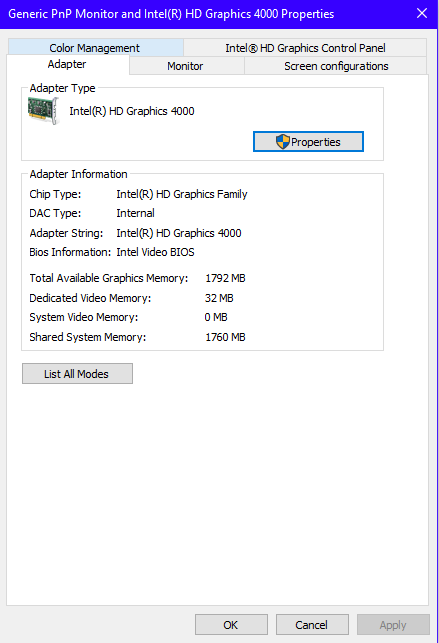The width and height of the screenshot is (439, 643).
Task: Click the Adapter Information group heading
Action: pyautogui.click(x=78, y=174)
